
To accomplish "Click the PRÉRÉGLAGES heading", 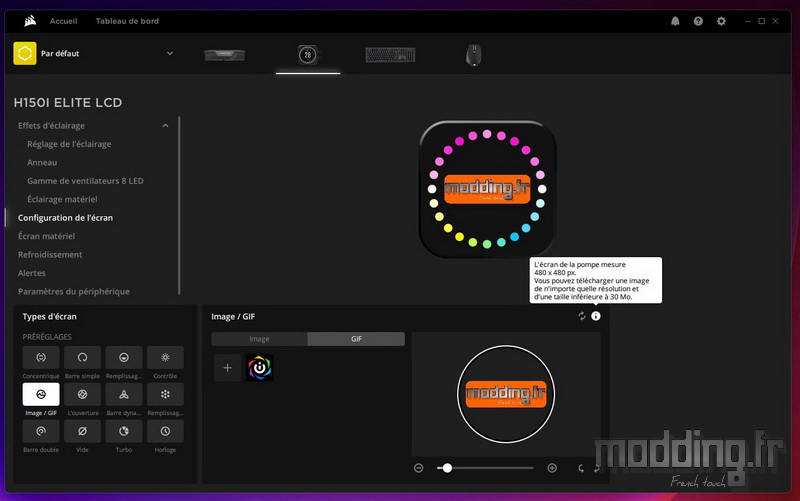I will point(47,337).
